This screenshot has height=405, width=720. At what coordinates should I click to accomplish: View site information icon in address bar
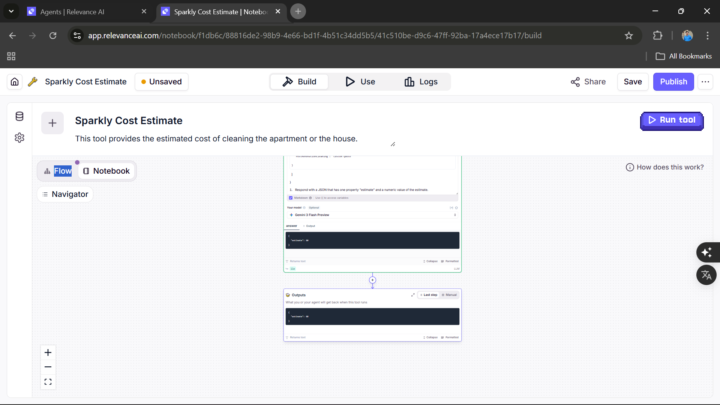click(x=77, y=35)
